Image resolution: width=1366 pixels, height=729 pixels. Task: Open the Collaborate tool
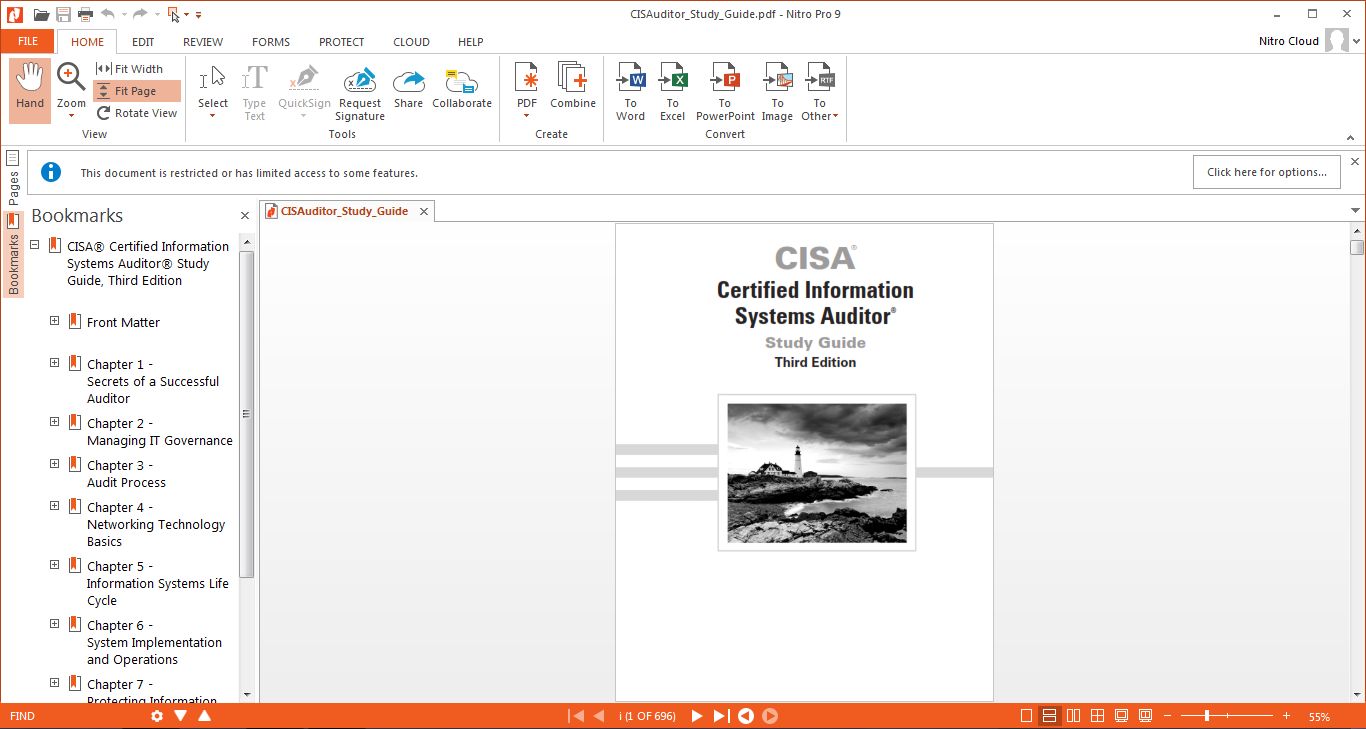pos(462,90)
